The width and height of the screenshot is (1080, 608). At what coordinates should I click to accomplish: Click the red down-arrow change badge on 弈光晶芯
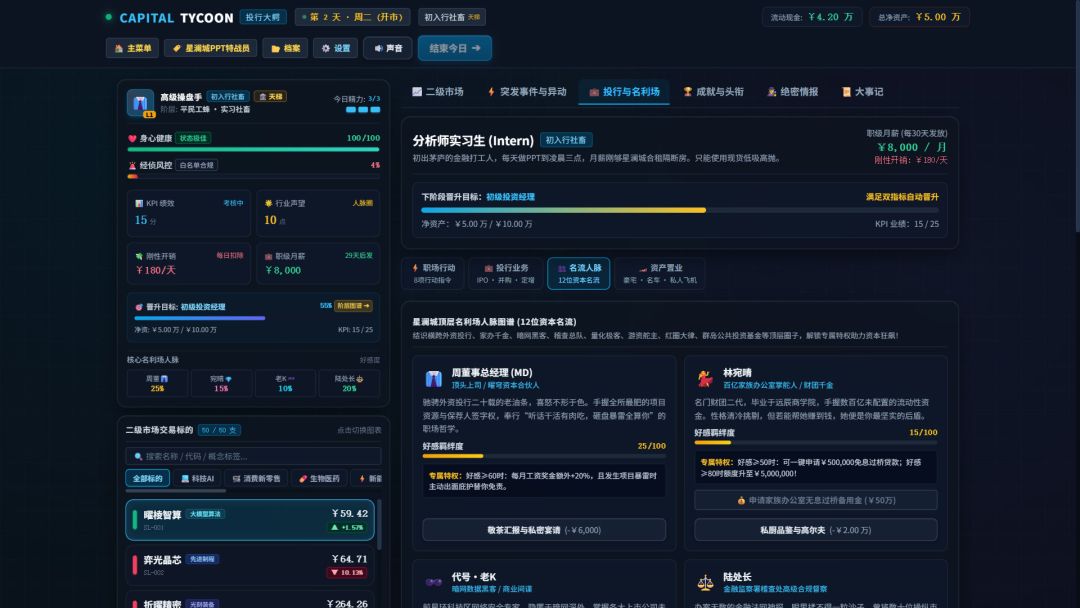pyautogui.click(x=347, y=572)
